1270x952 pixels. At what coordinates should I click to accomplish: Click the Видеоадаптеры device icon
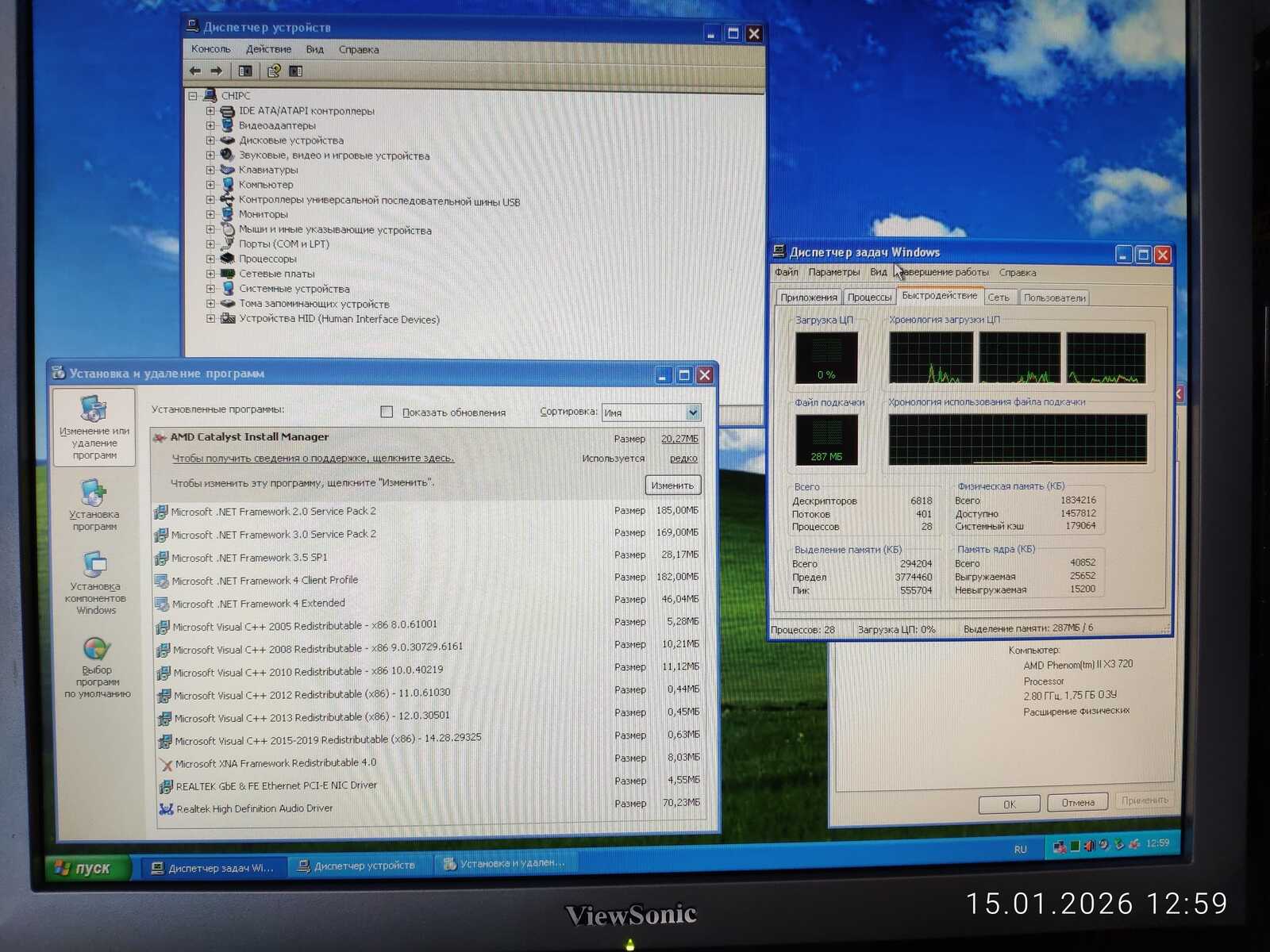[227, 125]
